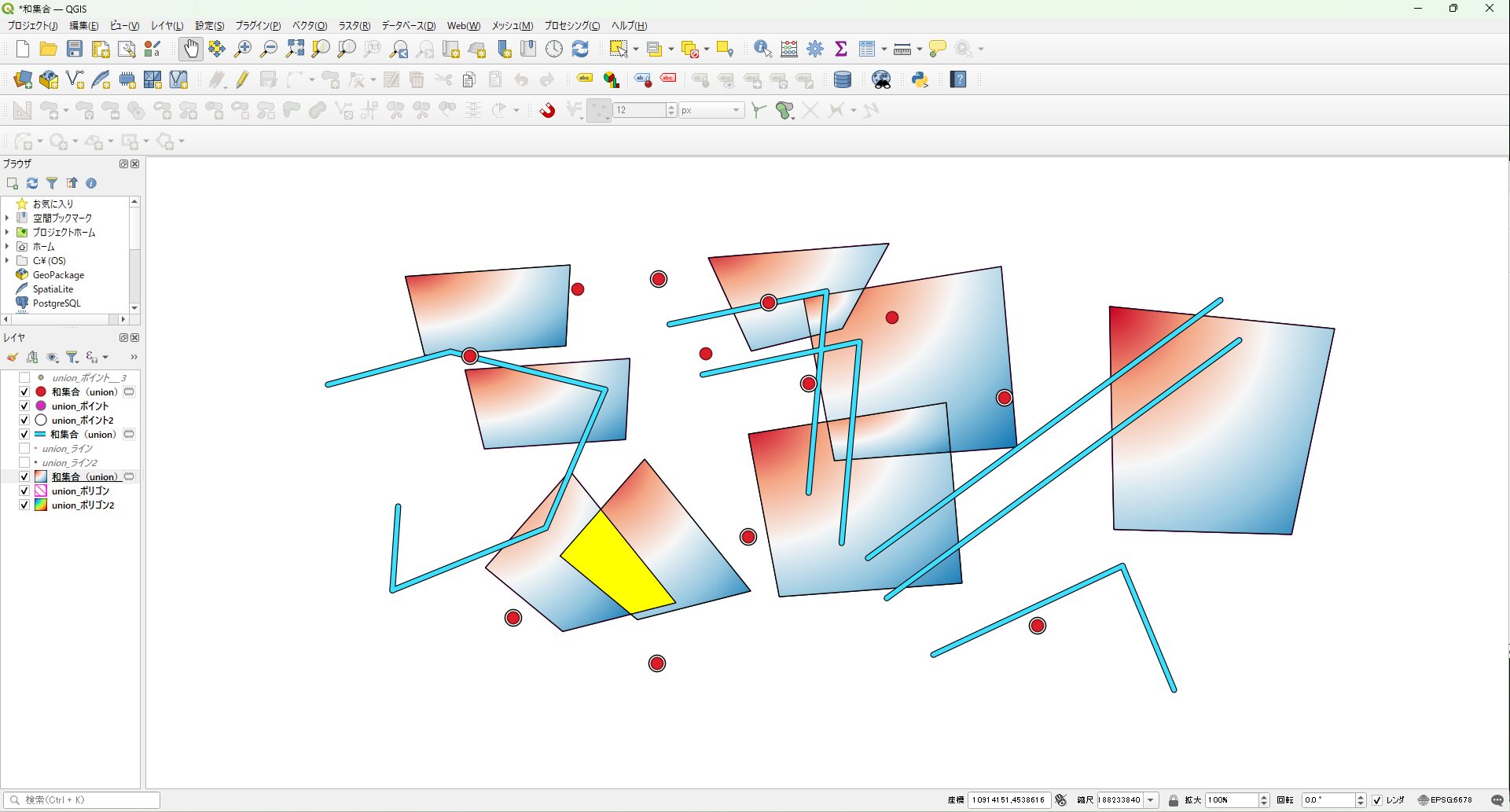
Task: Open the scale dropdown in status bar
Action: 1151,800
